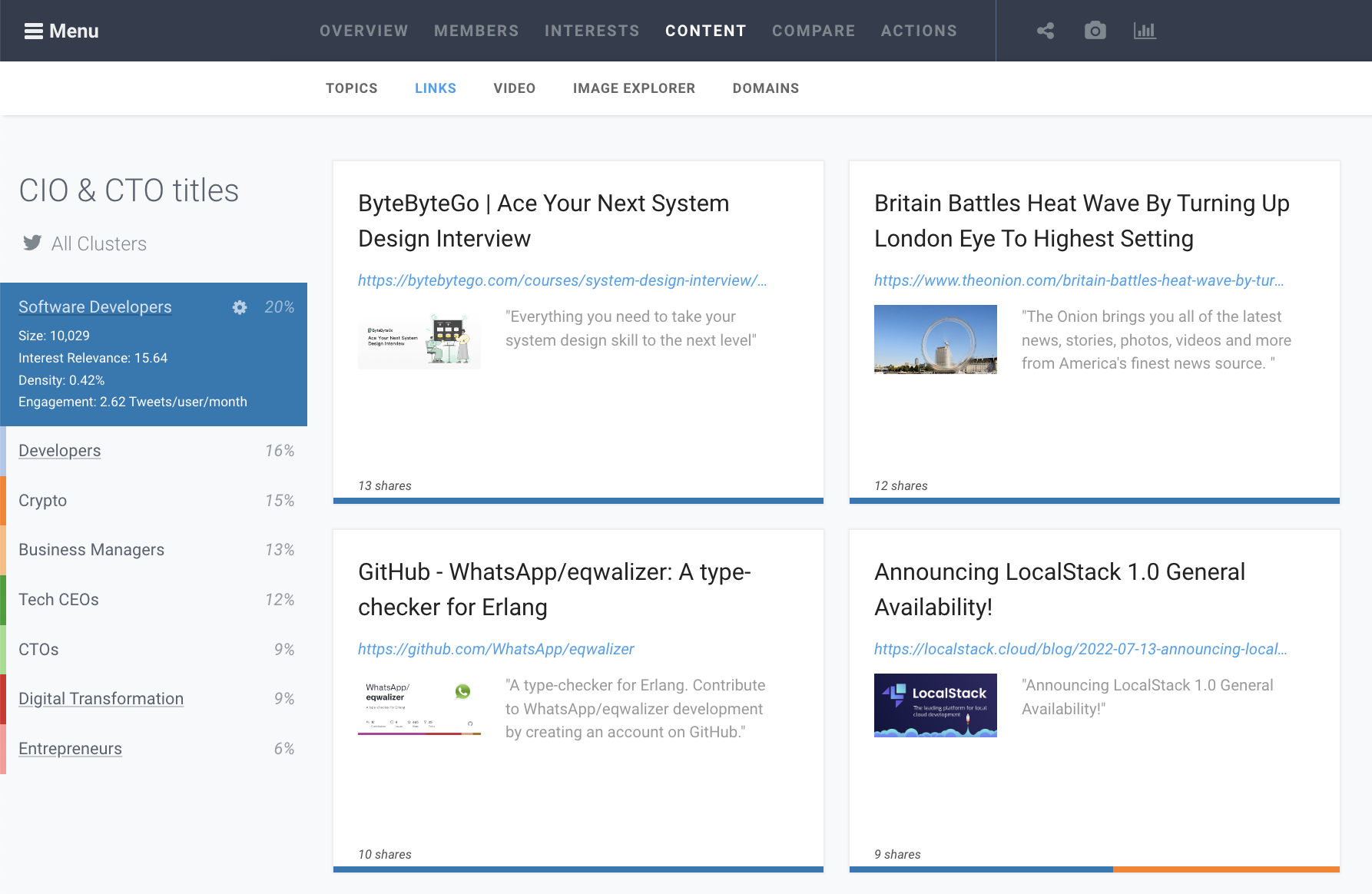Click the 13 shares label
The width and height of the screenshot is (1372, 894).
(385, 485)
